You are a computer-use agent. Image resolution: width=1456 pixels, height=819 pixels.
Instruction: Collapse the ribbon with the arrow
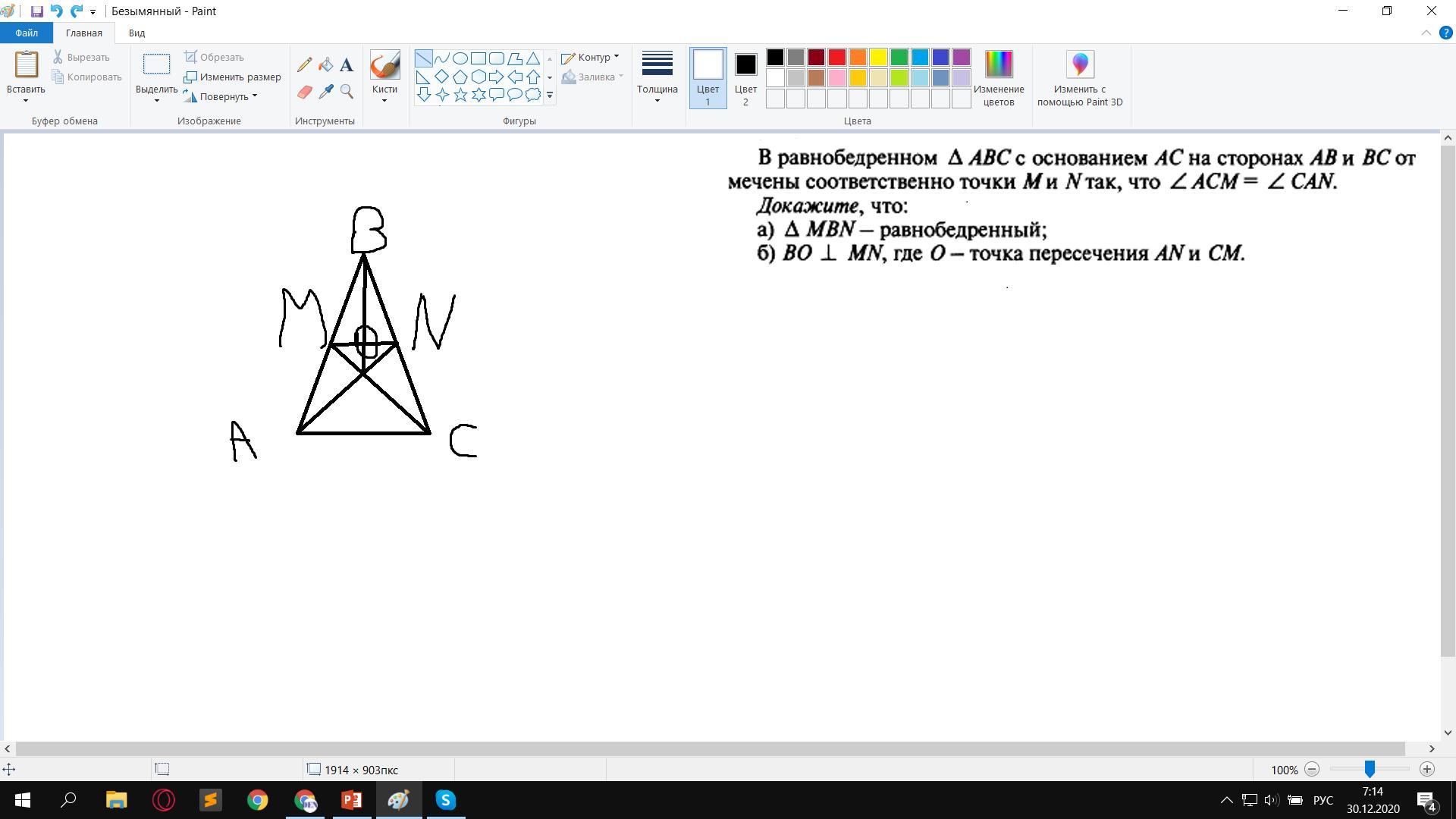click(1426, 33)
